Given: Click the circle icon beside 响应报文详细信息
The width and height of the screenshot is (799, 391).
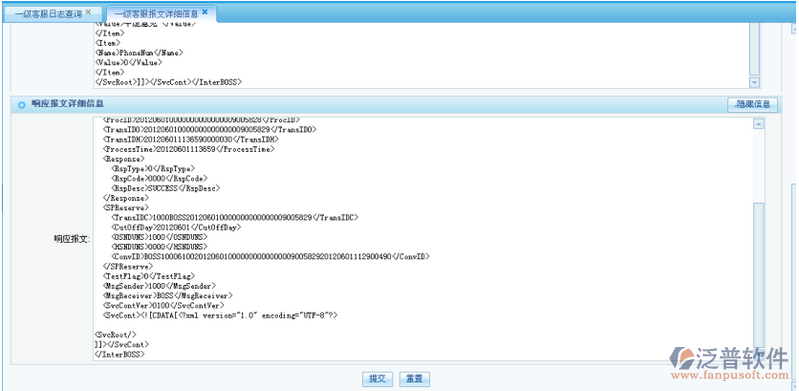Looking at the screenshot, I should [x=21, y=105].
